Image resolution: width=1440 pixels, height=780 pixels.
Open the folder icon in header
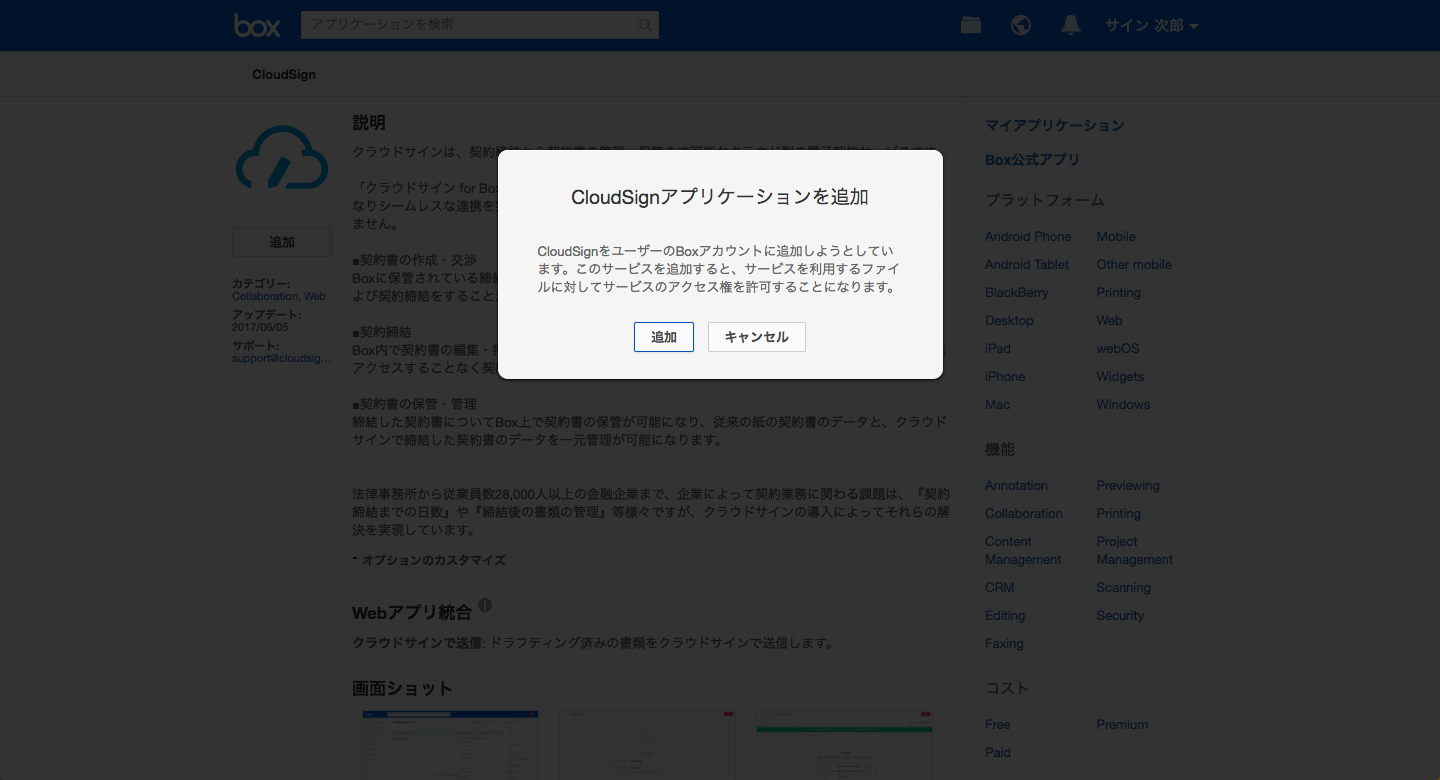pos(970,26)
